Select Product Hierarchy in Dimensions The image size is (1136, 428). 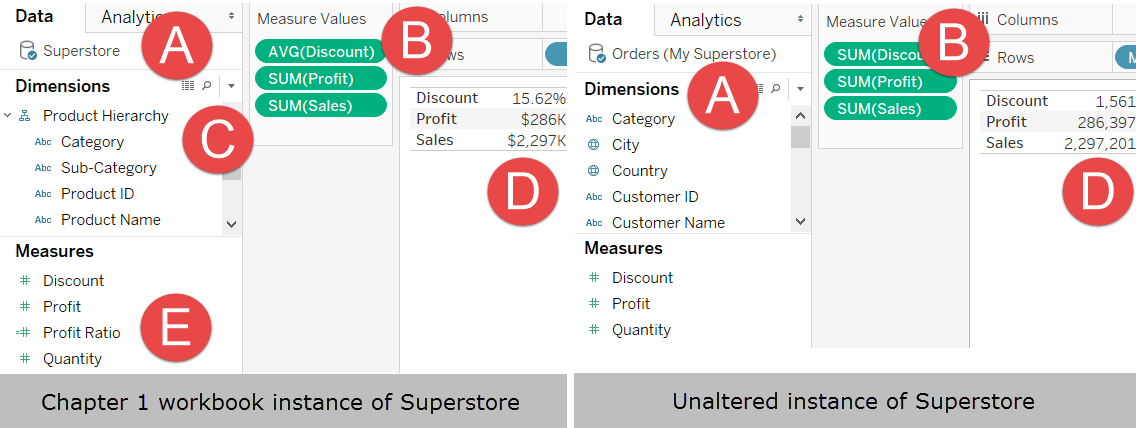(x=105, y=116)
